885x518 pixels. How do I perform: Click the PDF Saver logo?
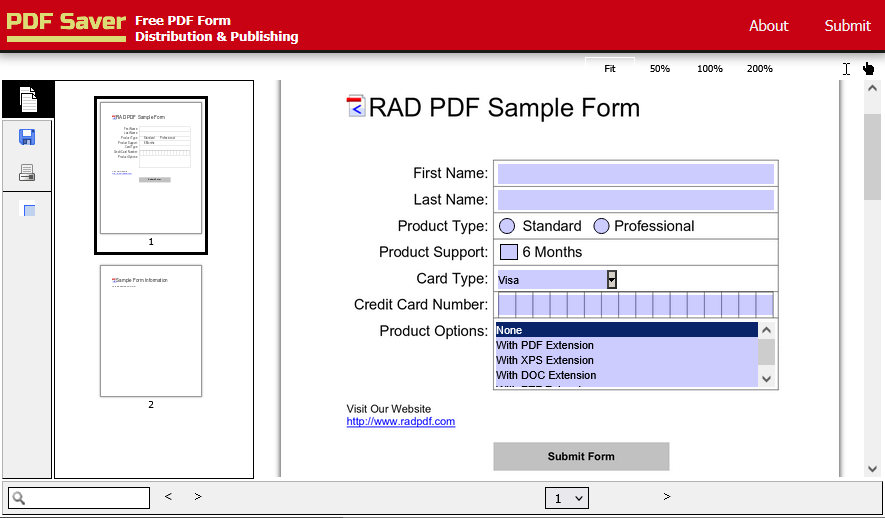click(x=66, y=25)
